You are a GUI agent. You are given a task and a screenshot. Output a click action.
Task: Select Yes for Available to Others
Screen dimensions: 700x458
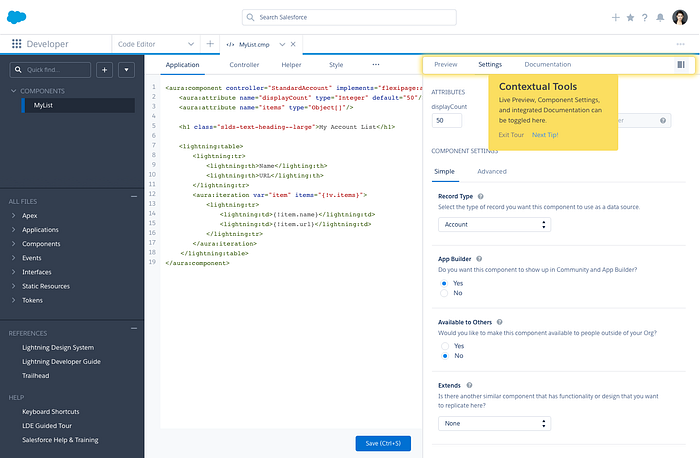pos(445,345)
